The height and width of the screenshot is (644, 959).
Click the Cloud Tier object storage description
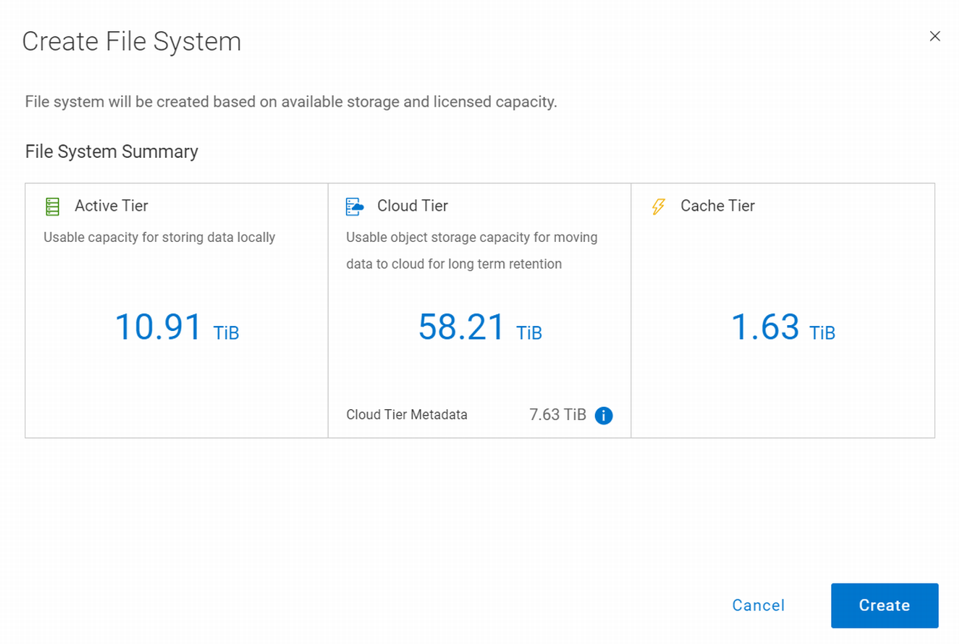pos(472,251)
